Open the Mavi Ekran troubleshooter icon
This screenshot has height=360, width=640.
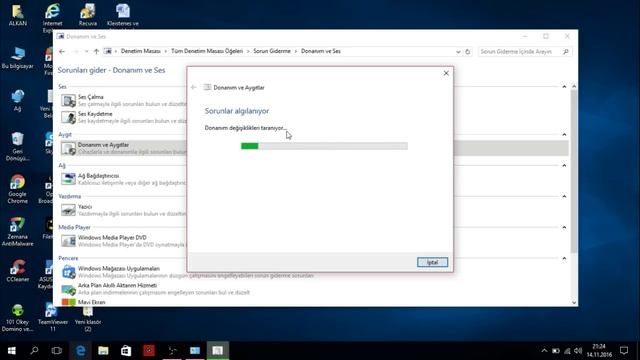pyautogui.click(x=68, y=302)
